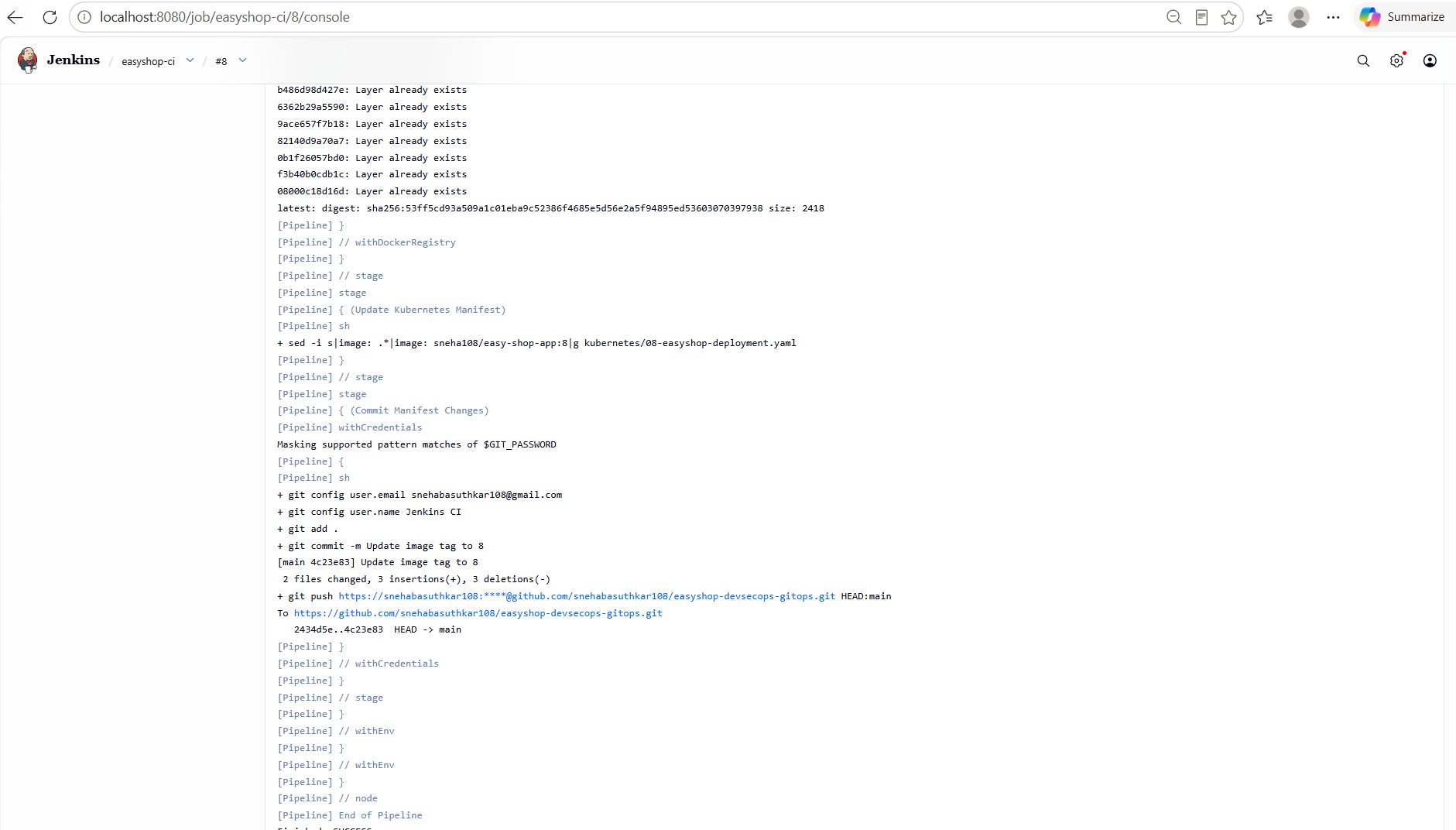The image size is (1456, 830).
Task: Open Jenkins user account icon
Action: (x=1430, y=60)
